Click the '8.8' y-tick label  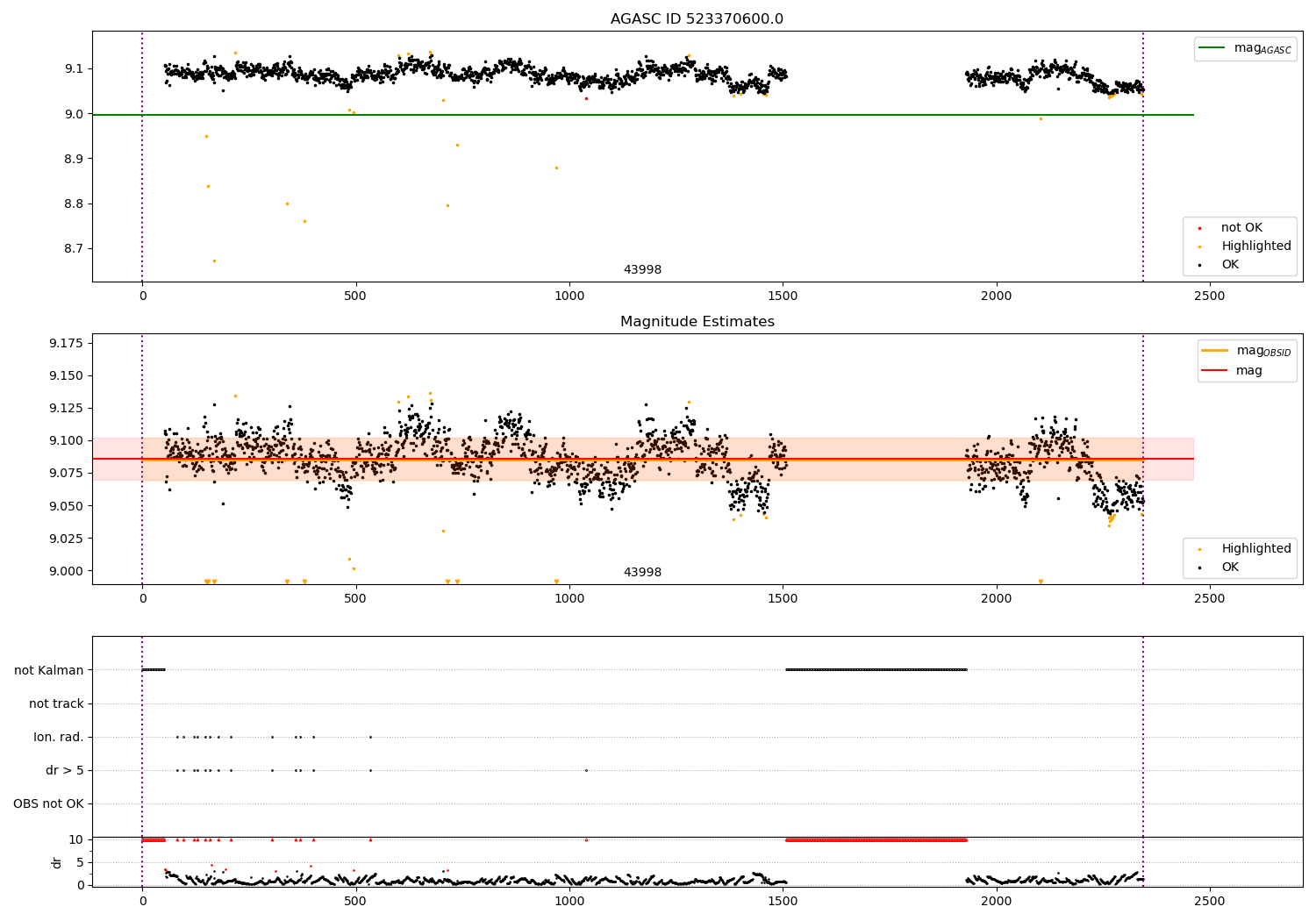coord(74,204)
